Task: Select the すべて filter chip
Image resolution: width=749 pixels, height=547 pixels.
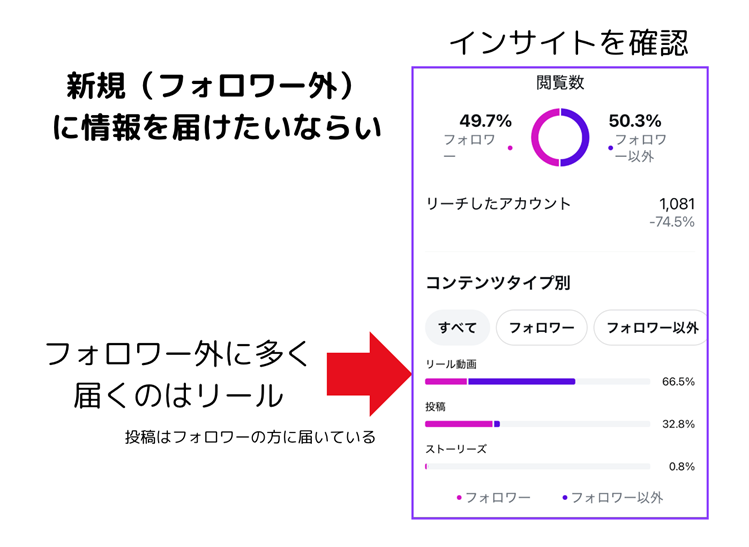Action: (457, 328)
